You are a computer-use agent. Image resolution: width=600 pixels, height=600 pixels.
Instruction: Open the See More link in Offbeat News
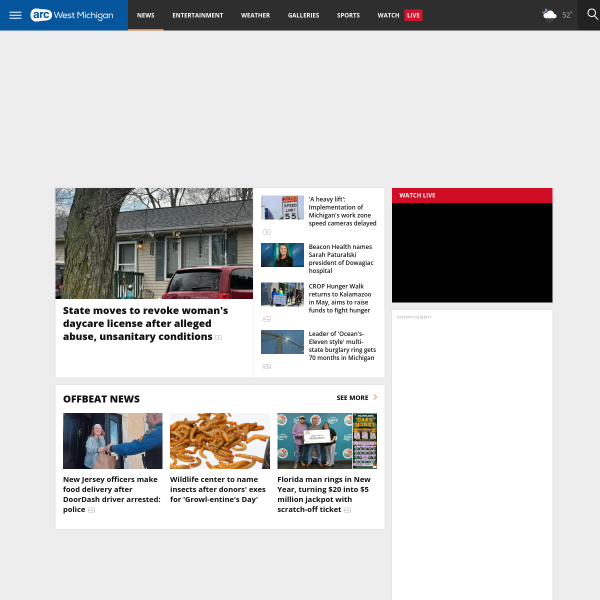[352, 398]
